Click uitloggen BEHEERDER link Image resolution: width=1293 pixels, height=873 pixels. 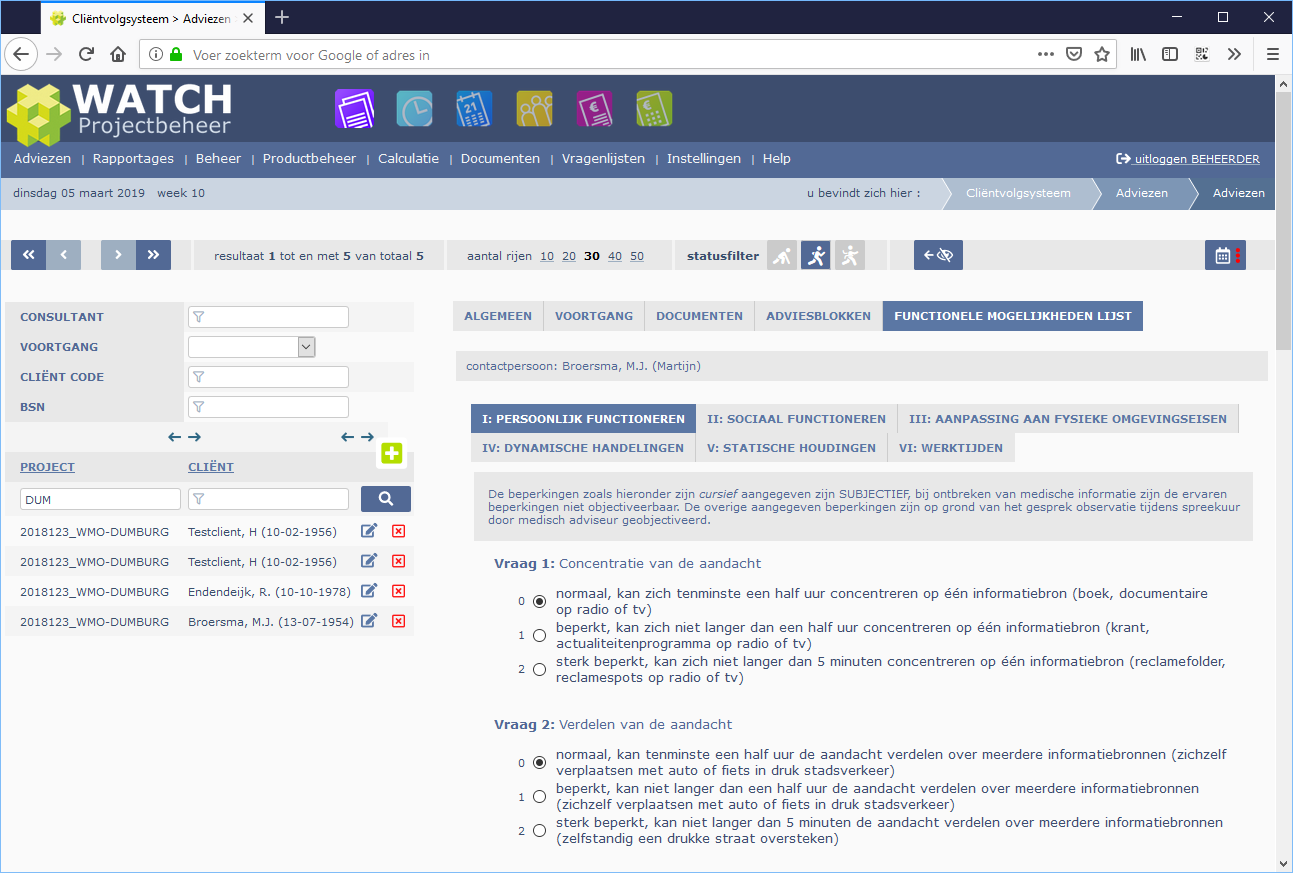(1188, 159)
